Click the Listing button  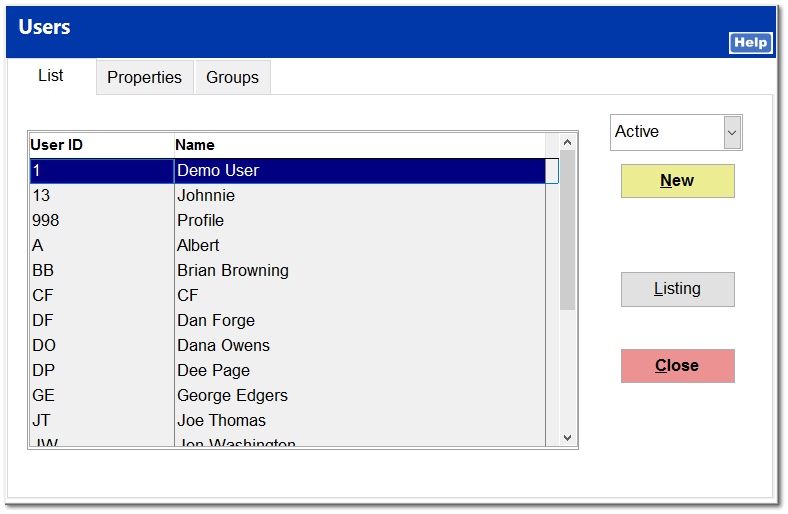click(677, 289)
